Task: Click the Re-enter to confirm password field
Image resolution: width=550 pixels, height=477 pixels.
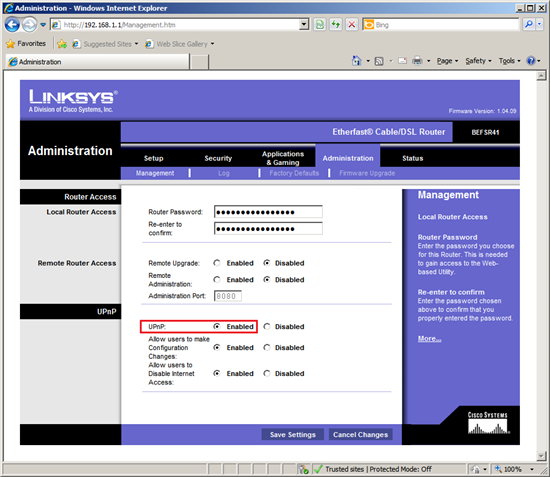Action: coord(268,229)
